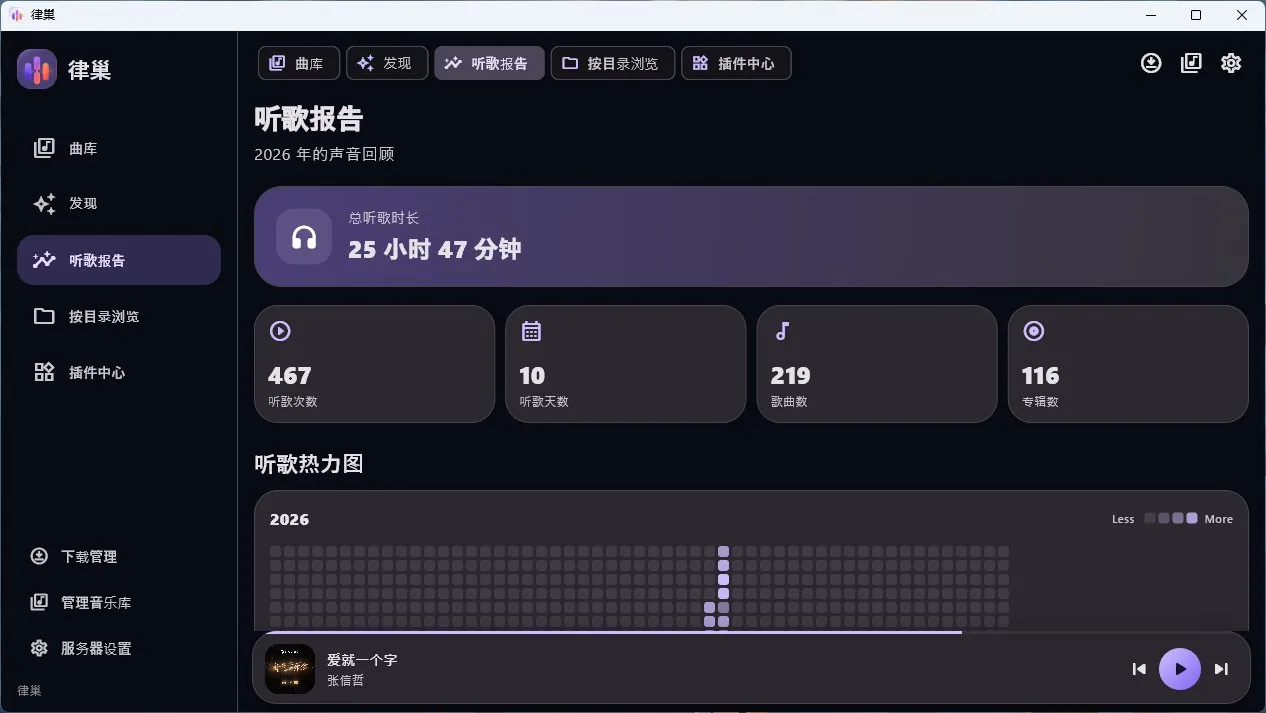Screen dimensions: 1266x713
Task: Open 按目录浏览 in the left sidebar
Action: coord(119,316)
